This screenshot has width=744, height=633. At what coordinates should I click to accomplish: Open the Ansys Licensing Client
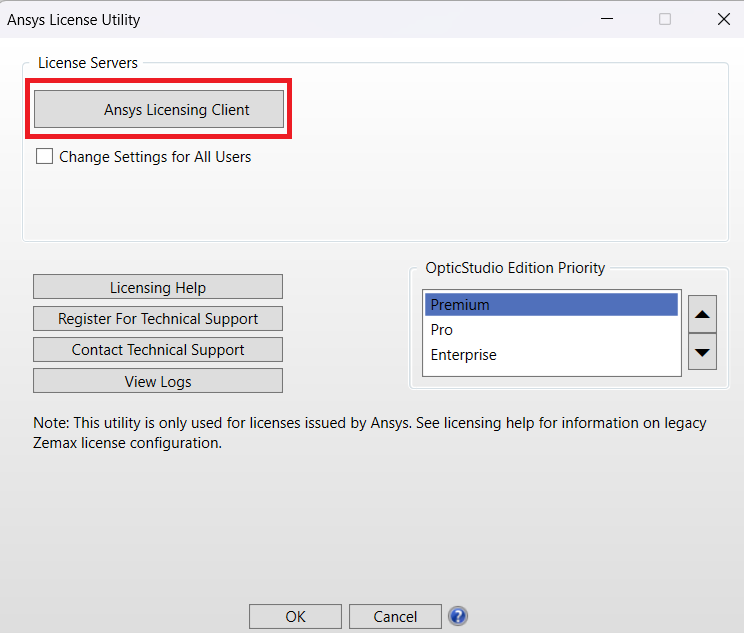tap(158, 109)
